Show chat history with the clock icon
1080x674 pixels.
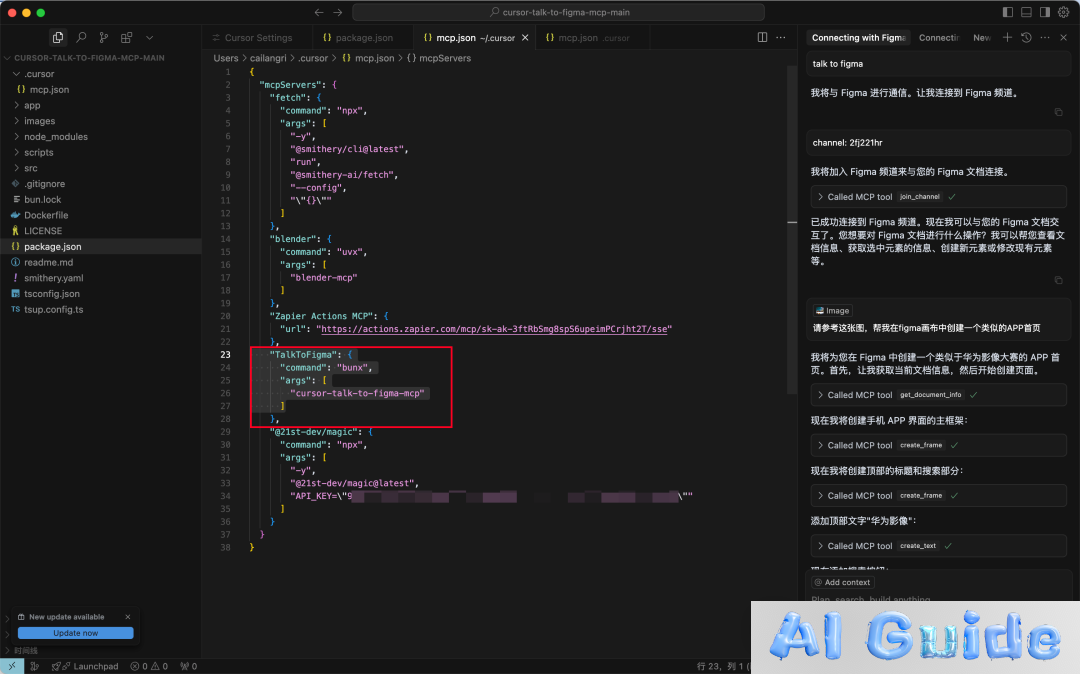[1026, 37]
